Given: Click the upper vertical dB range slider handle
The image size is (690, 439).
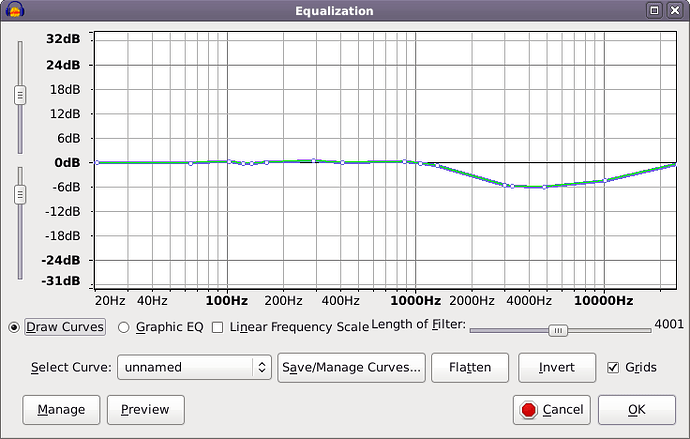Looking at the screenshot, I should click(x=19, y=95).
